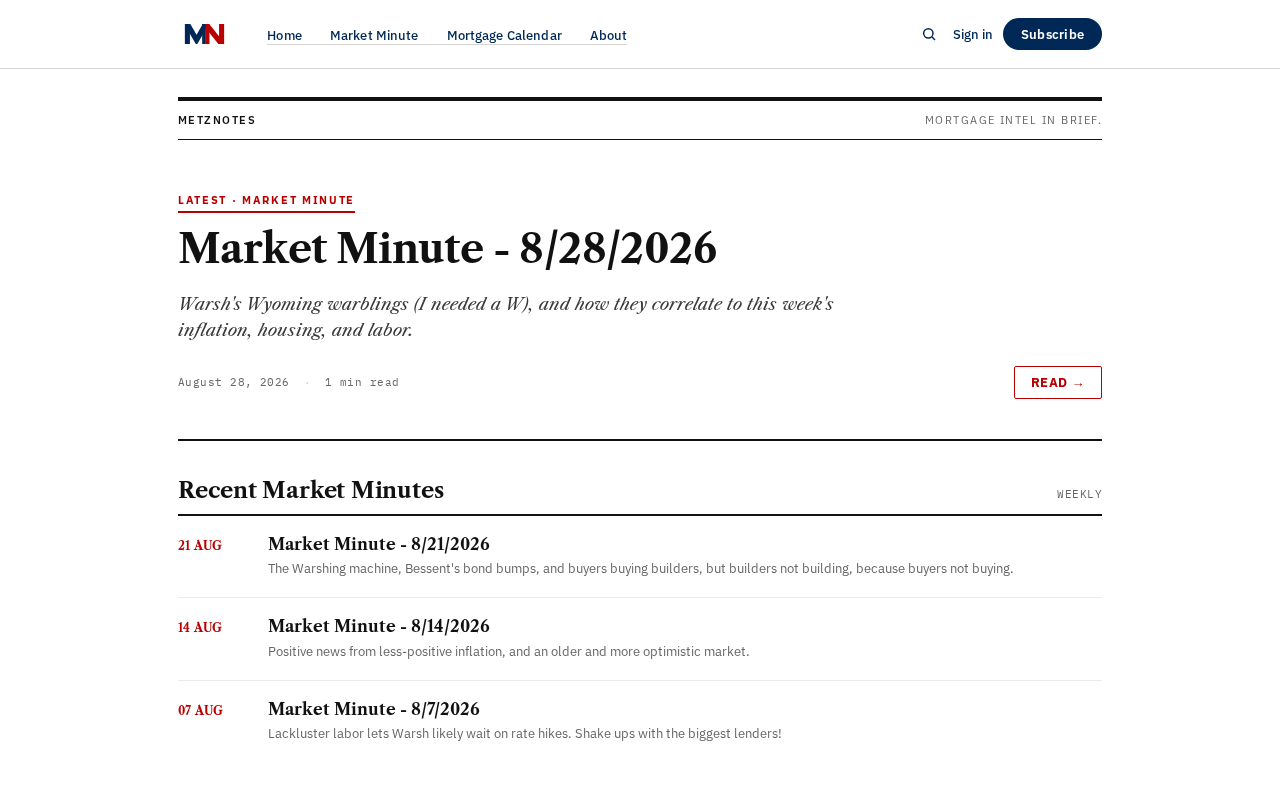Image resolution: width=1280 pixels, height=800 pixels.
Task: Click the MN site logo
Action: pyautogui.click(x=204, y=34)
